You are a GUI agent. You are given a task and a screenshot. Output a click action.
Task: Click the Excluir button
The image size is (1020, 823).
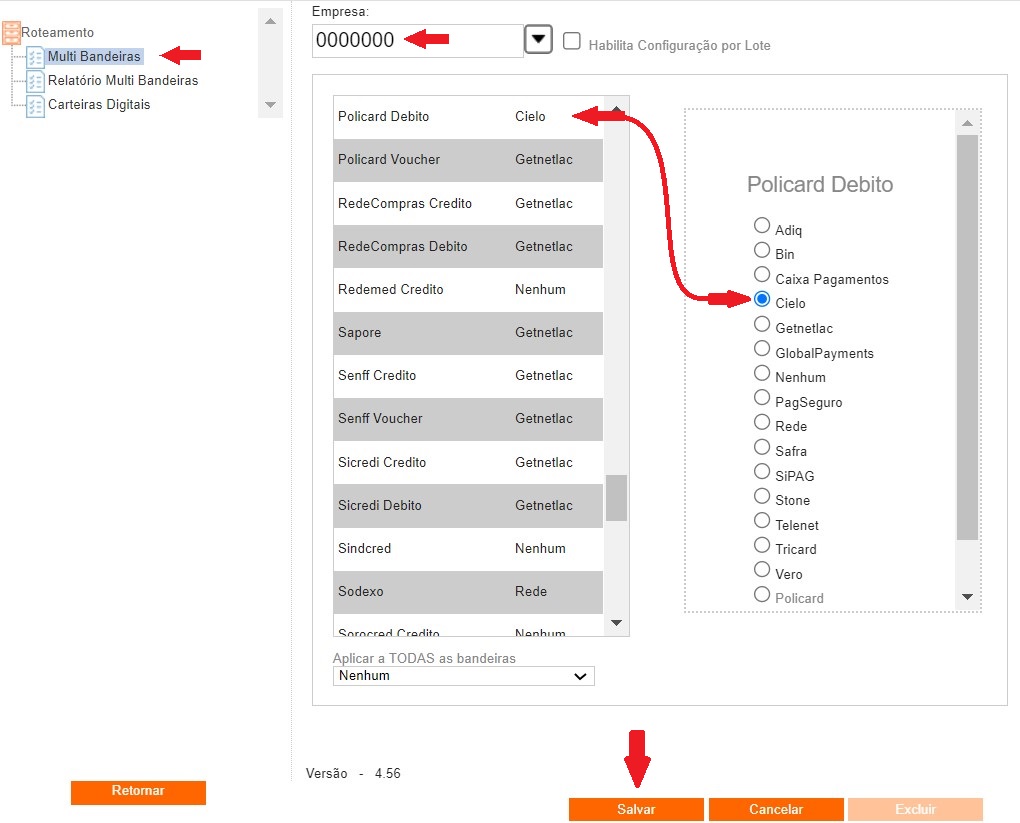click(915, 809)
